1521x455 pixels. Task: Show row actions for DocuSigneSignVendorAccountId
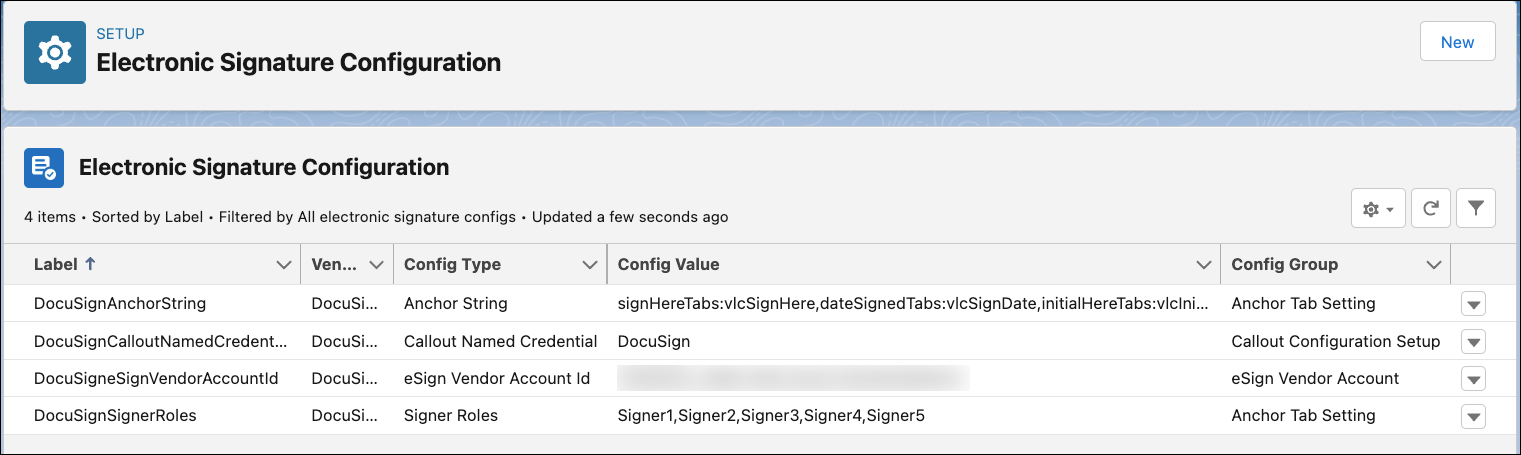1473,379
